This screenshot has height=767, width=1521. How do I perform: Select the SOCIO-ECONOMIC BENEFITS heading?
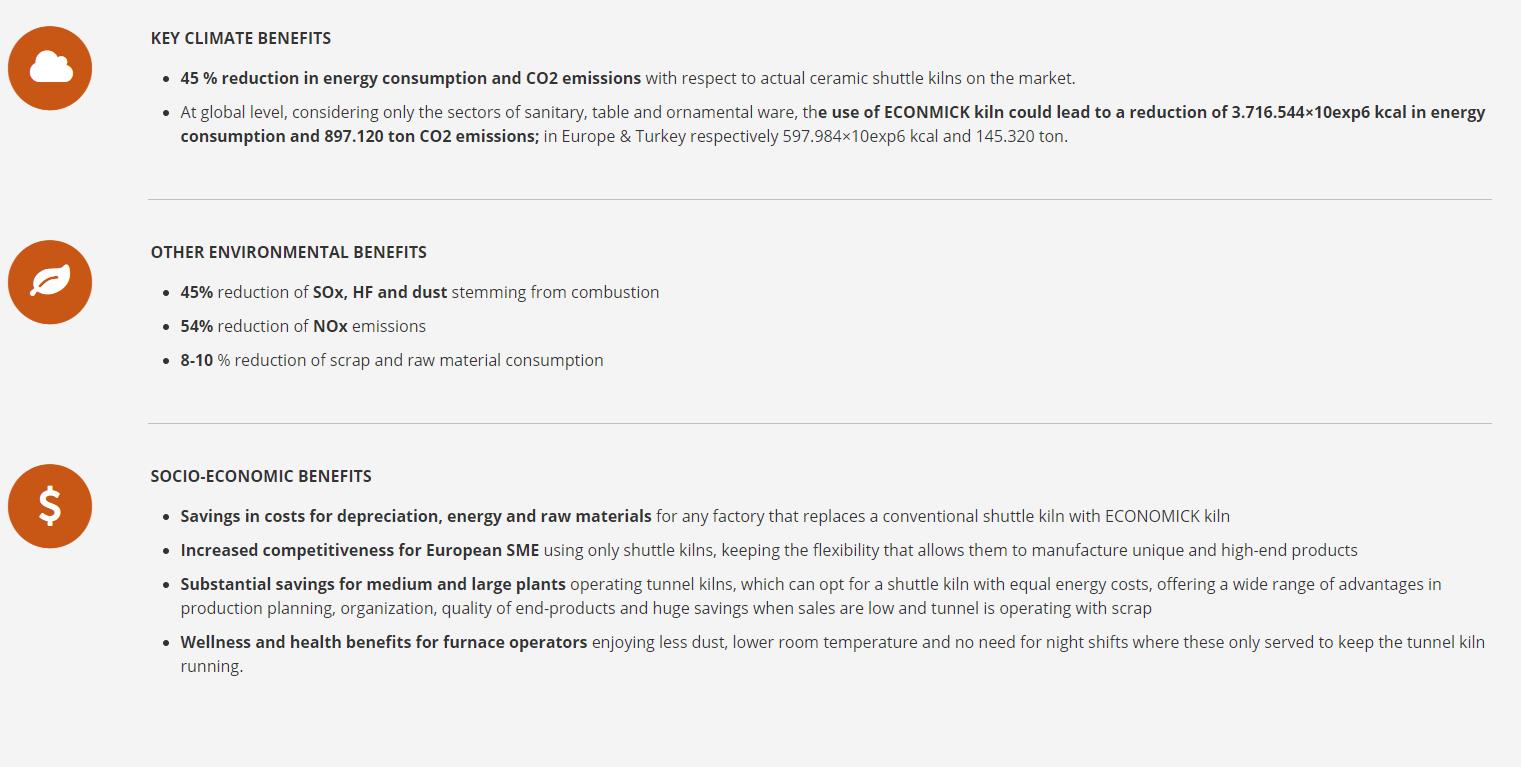point(261,476)
